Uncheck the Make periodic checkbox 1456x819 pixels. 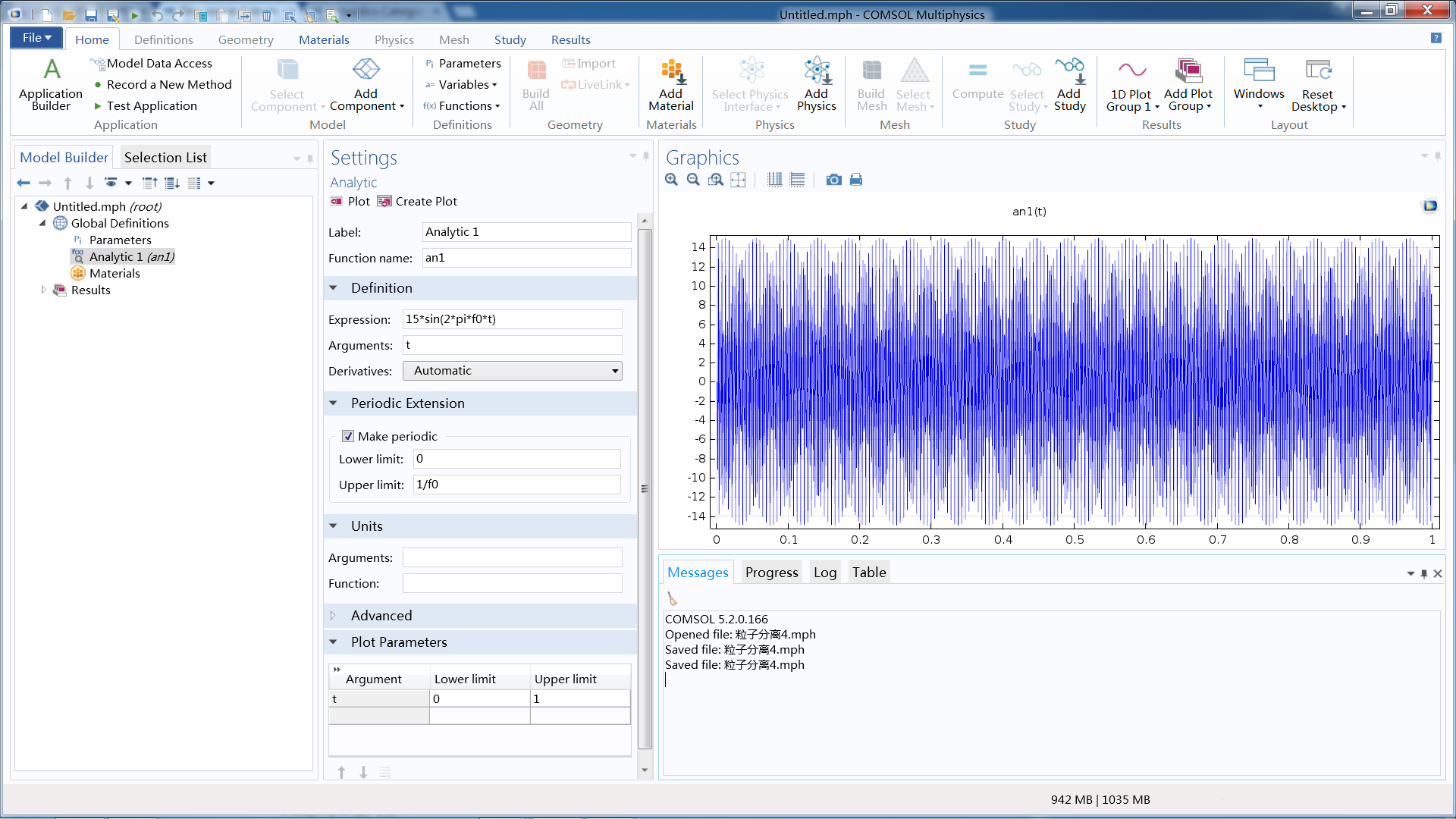click(348, 436)
